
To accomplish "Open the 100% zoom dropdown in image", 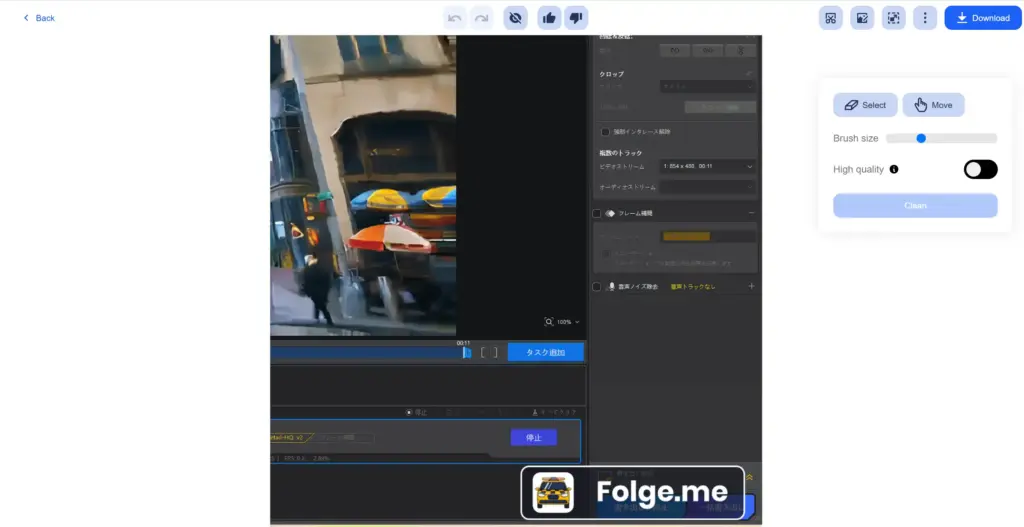I will click(x=563, y=322).
